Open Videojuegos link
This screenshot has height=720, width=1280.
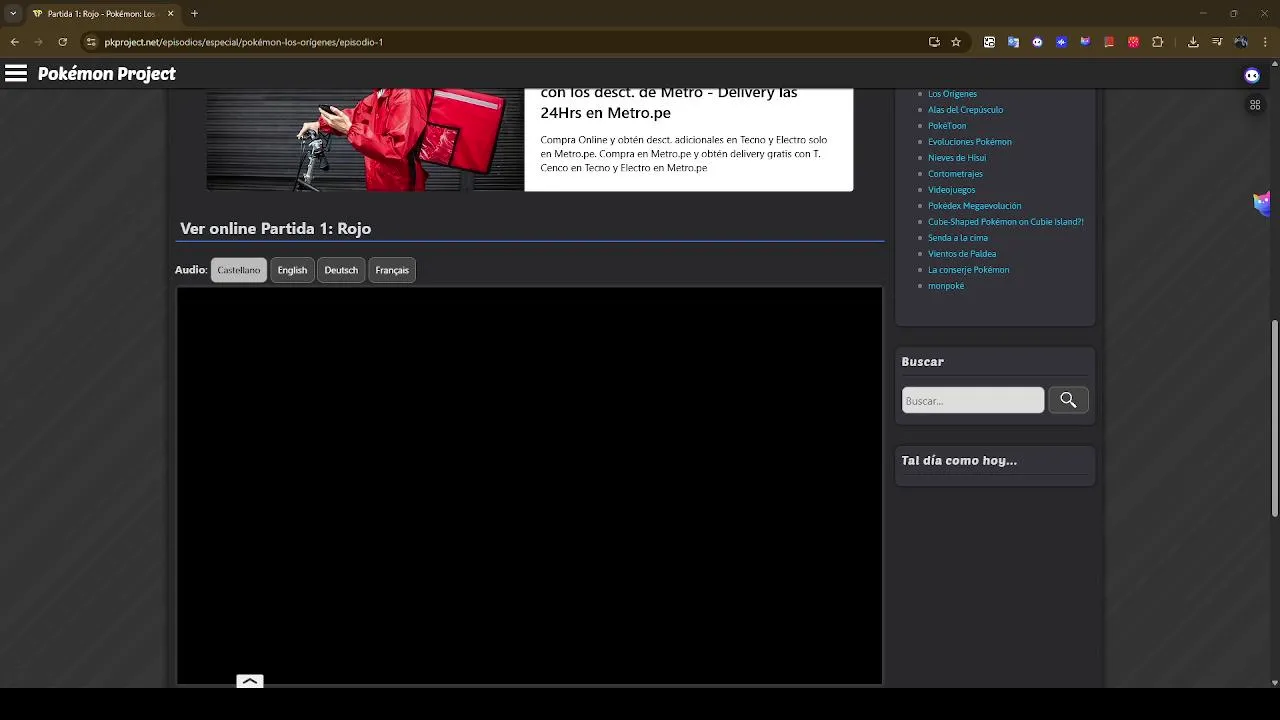(951, 190)
